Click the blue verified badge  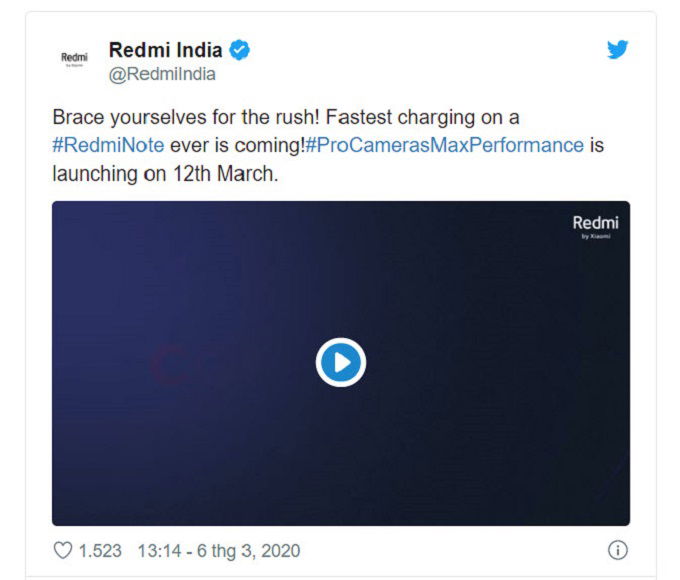pyautogui.click(x=239, y=50)
